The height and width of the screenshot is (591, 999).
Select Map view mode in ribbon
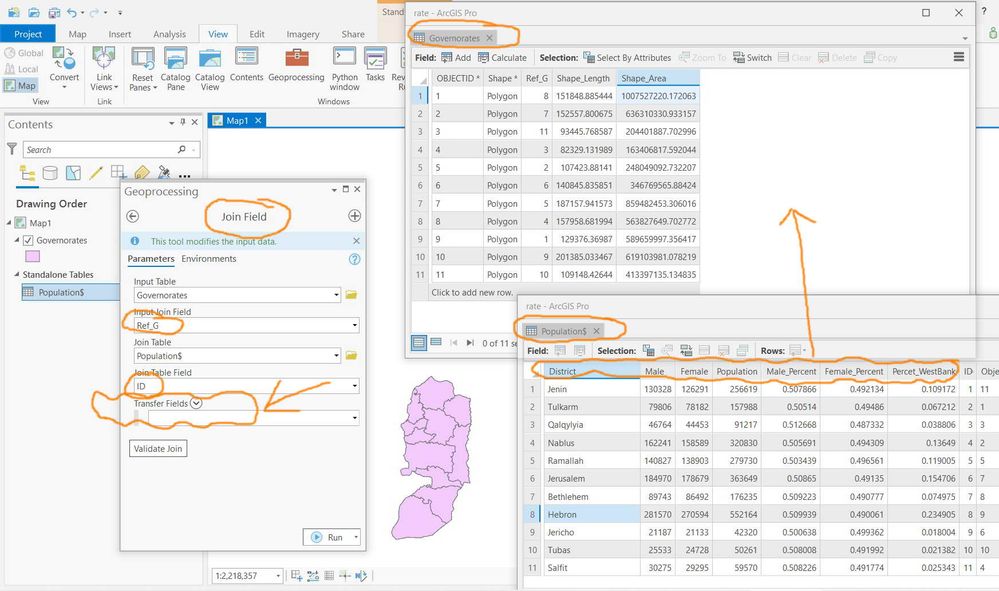click(x=20, y=85)
